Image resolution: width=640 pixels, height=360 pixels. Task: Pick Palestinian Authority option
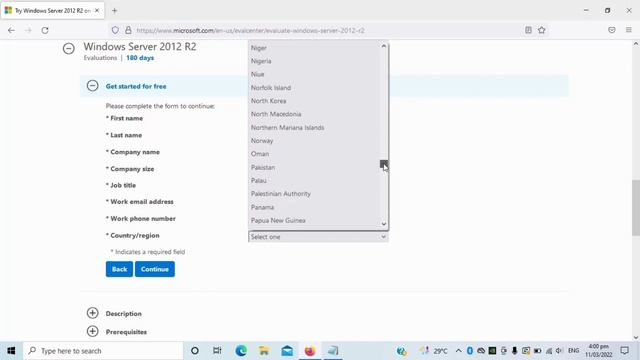pyautogui.click(x=281, y=193)
